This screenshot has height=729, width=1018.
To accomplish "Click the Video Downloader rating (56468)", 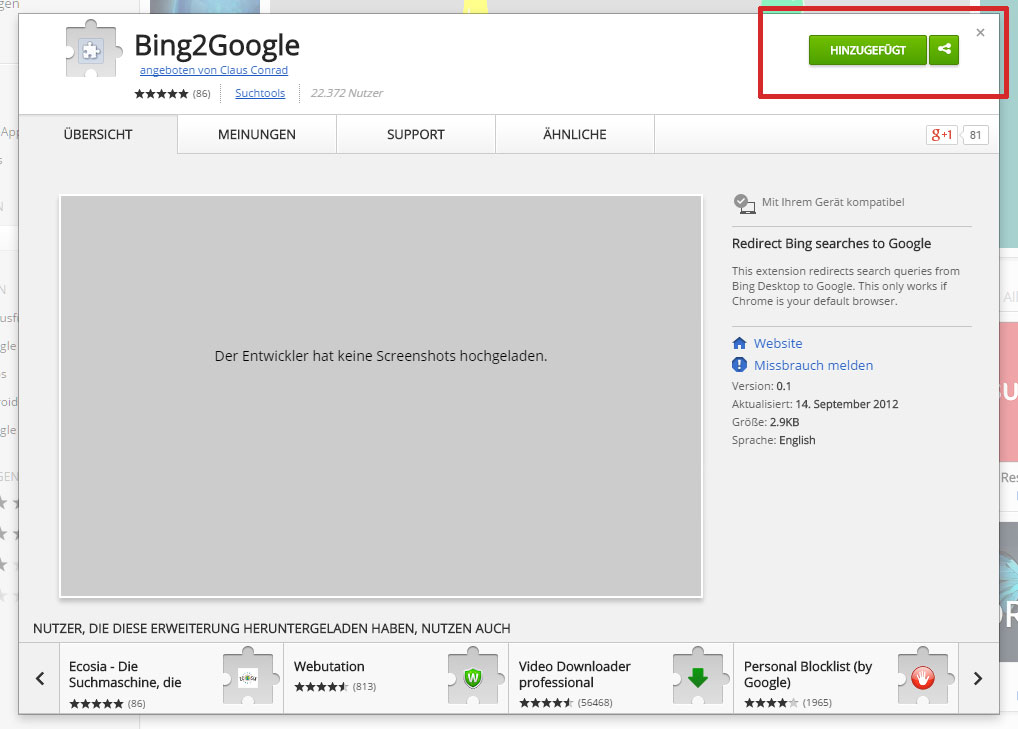I will [x=565, y=702].
